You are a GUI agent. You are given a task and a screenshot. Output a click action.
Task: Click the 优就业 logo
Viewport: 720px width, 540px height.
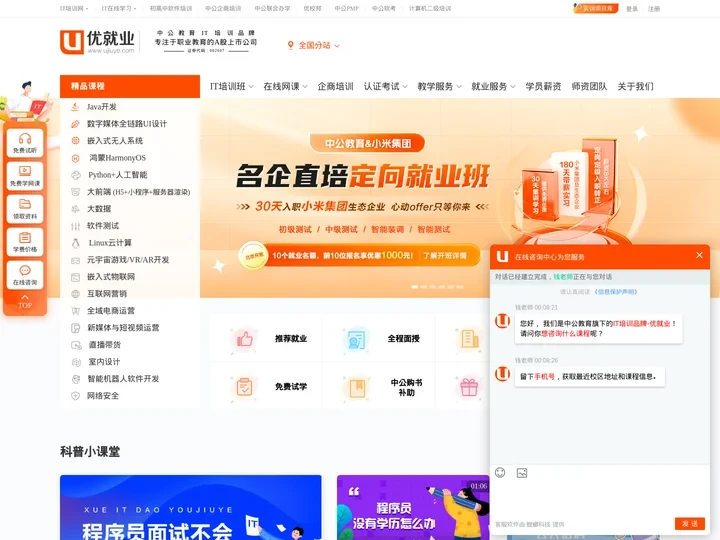(x=97, y=42)
